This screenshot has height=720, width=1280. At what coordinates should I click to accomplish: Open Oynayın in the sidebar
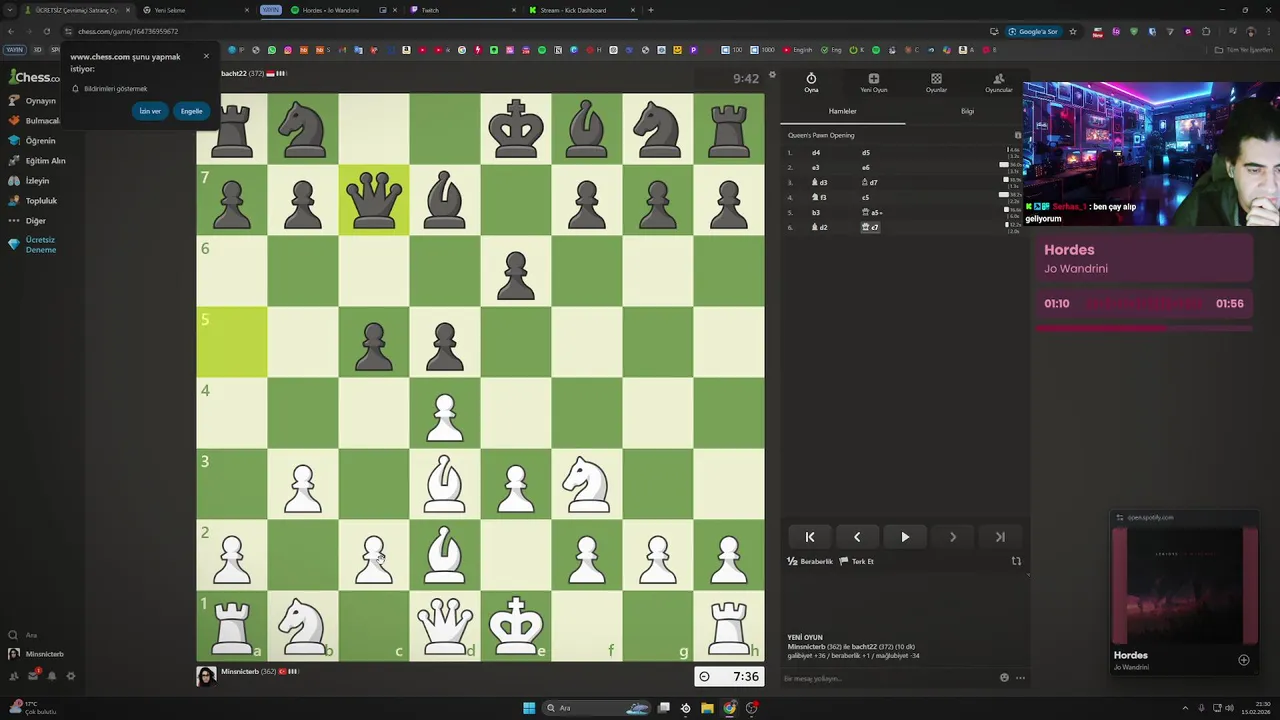(x=32, y=101)
